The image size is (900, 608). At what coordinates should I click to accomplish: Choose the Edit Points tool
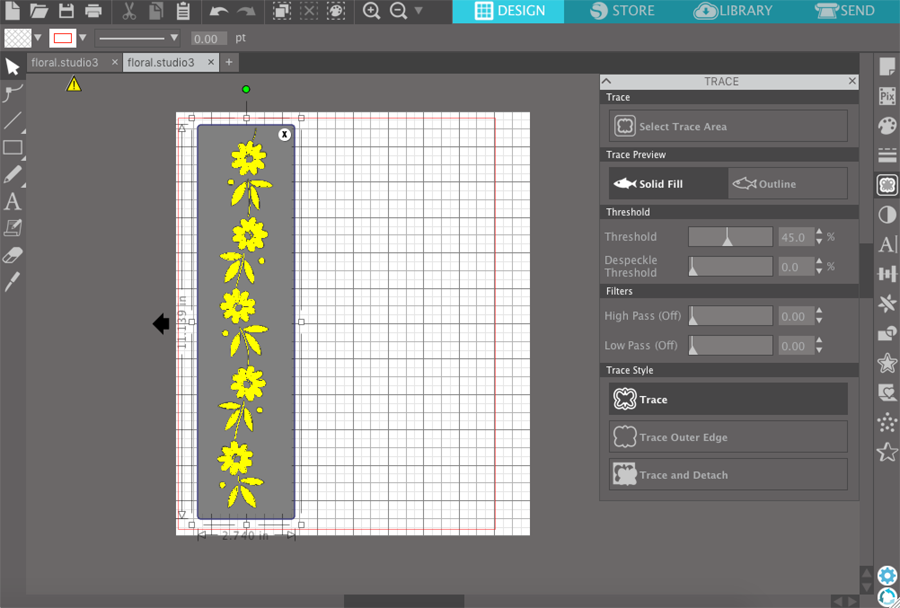[x=12, y=93]
